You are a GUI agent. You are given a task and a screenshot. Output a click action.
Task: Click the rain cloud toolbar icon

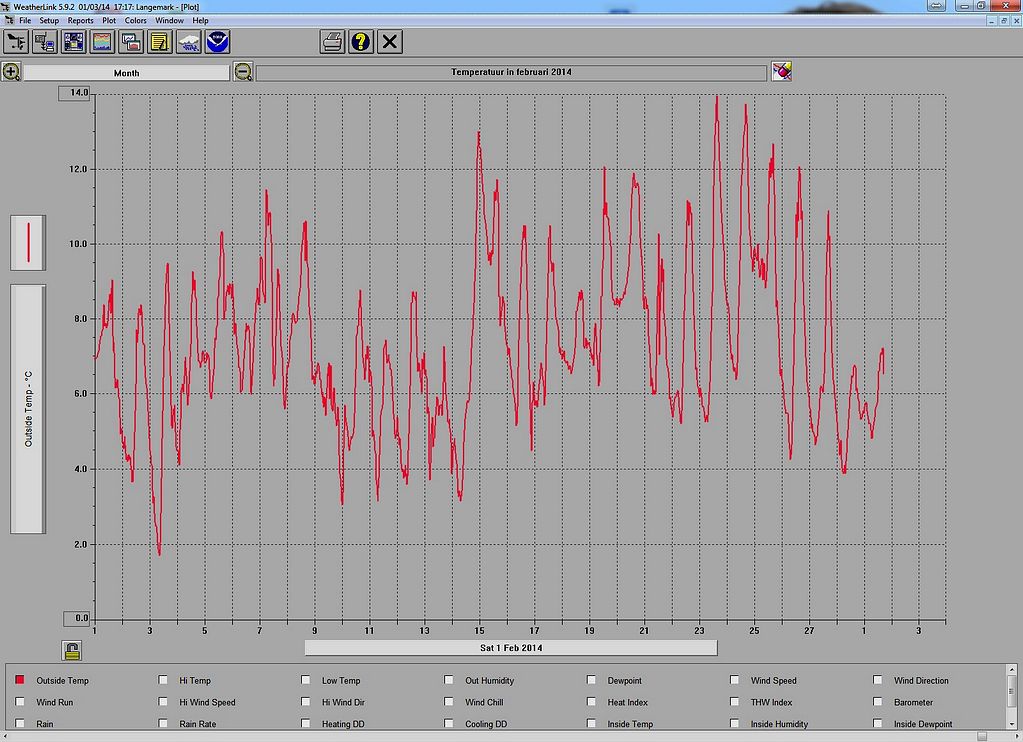point(189,42)
